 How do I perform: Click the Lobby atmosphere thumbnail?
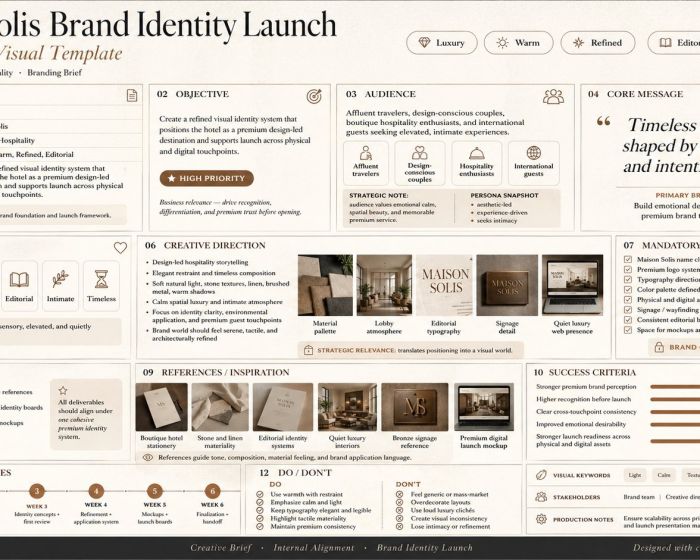tap(384, 285)
